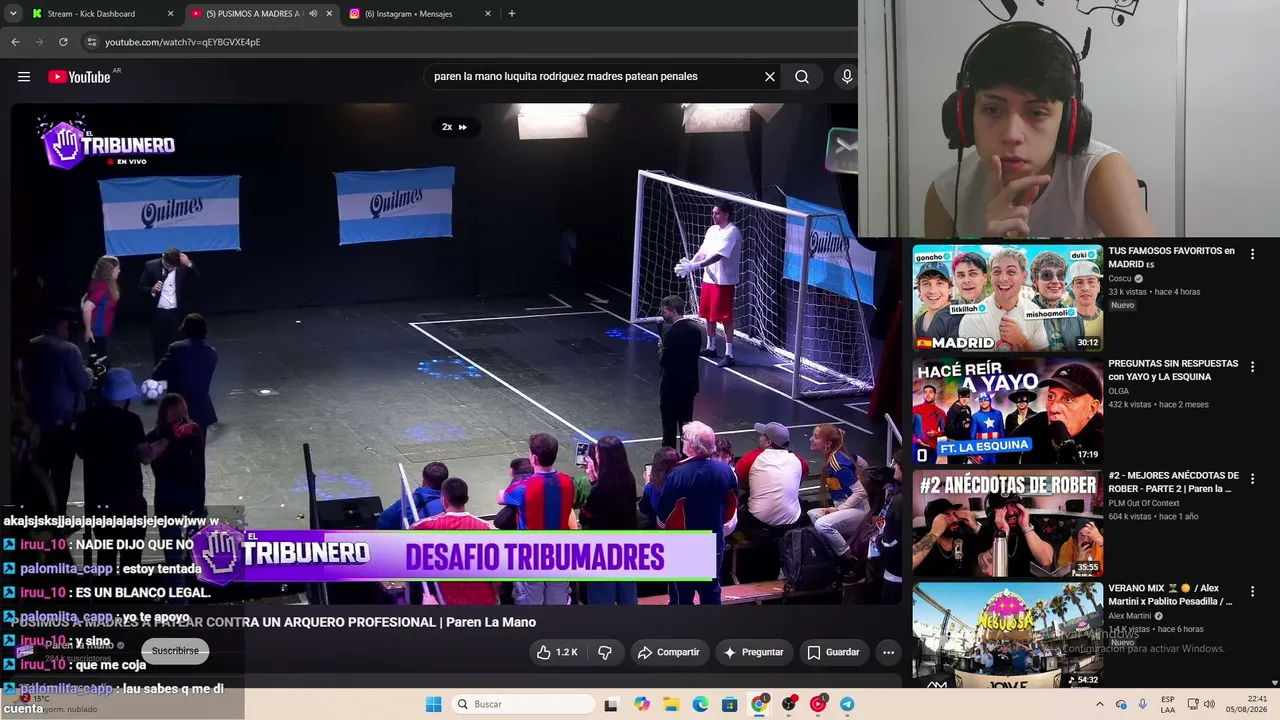This screenshot has height=720, width=1280.
Task: Click the Preguntar button
Action: coord(754,652)
